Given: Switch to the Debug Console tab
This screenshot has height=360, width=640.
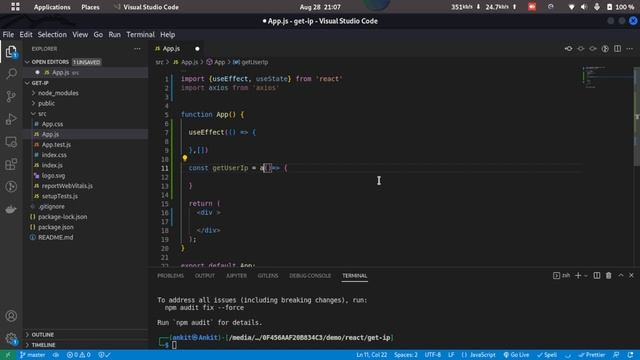Looking at the screenshot, I should click(x=310, y=276).
